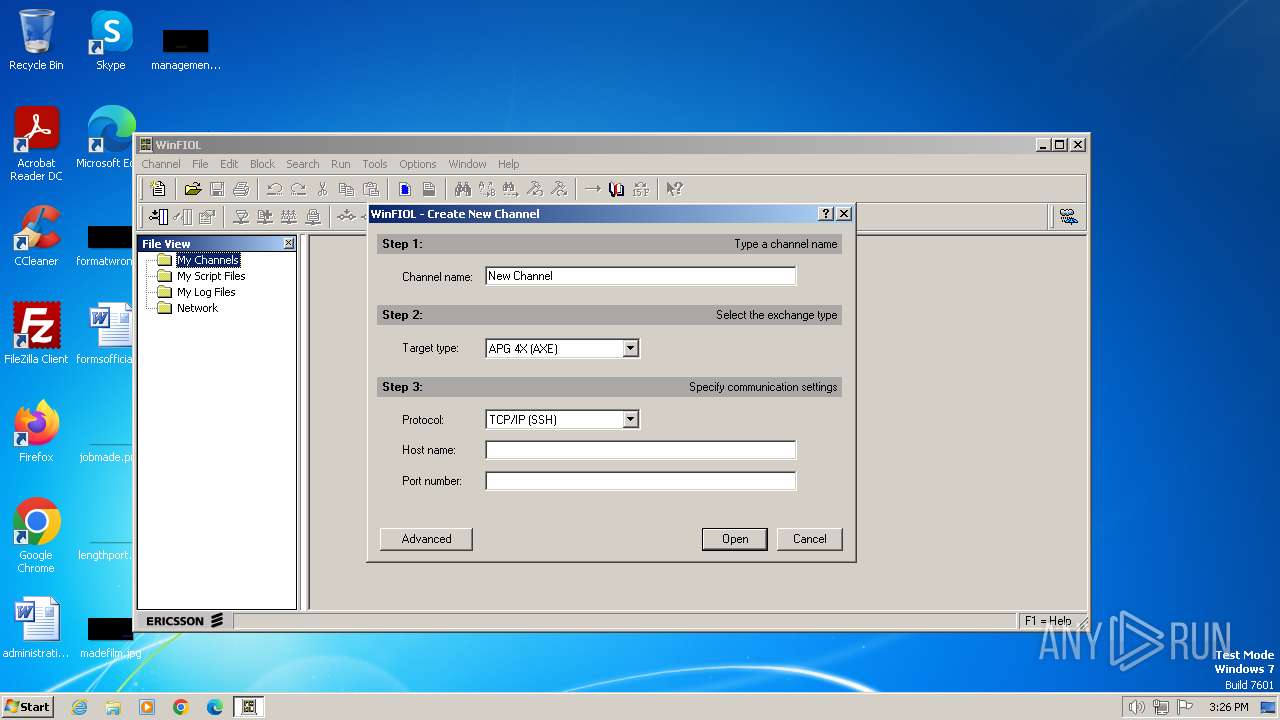Screen dimensions: 1280x720
Task: Click the Open button in dialog
Action: pyautogui.click(x=735, y=539)
